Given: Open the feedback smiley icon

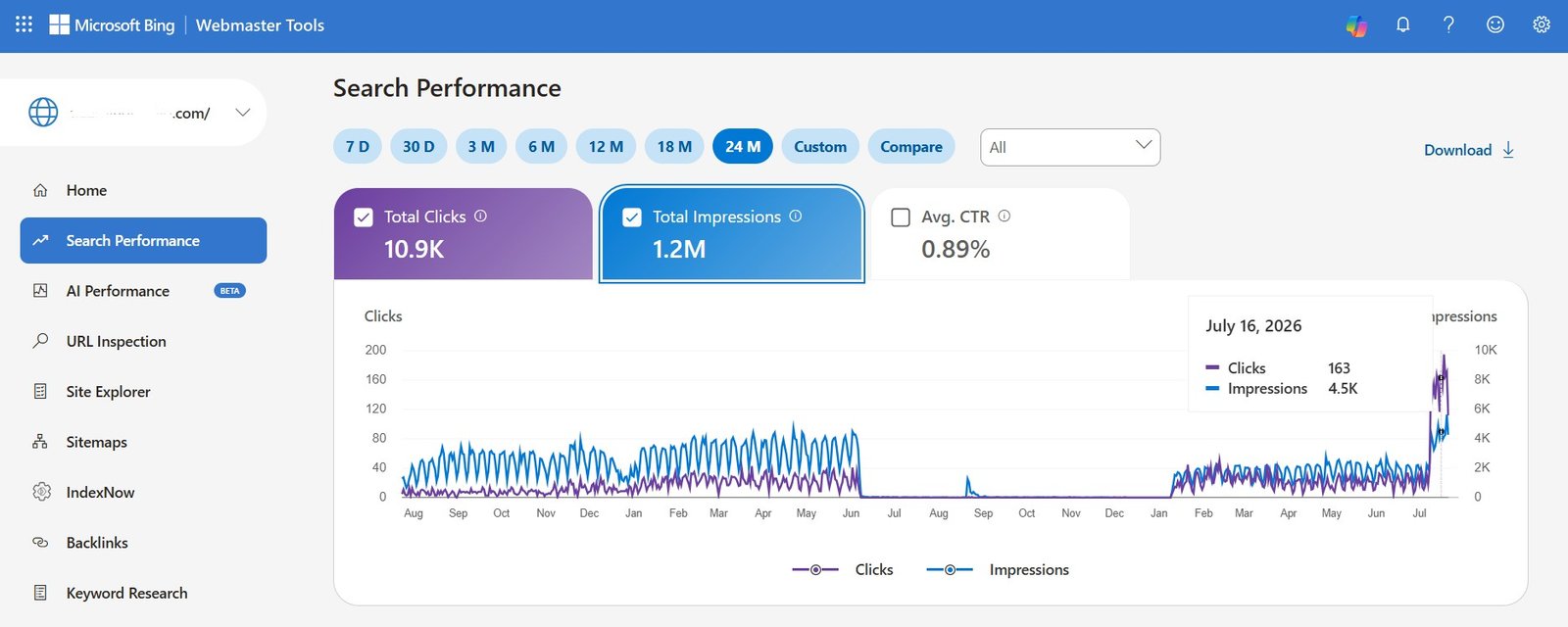Looking at the screenshot, I should tap(1495, 24).
